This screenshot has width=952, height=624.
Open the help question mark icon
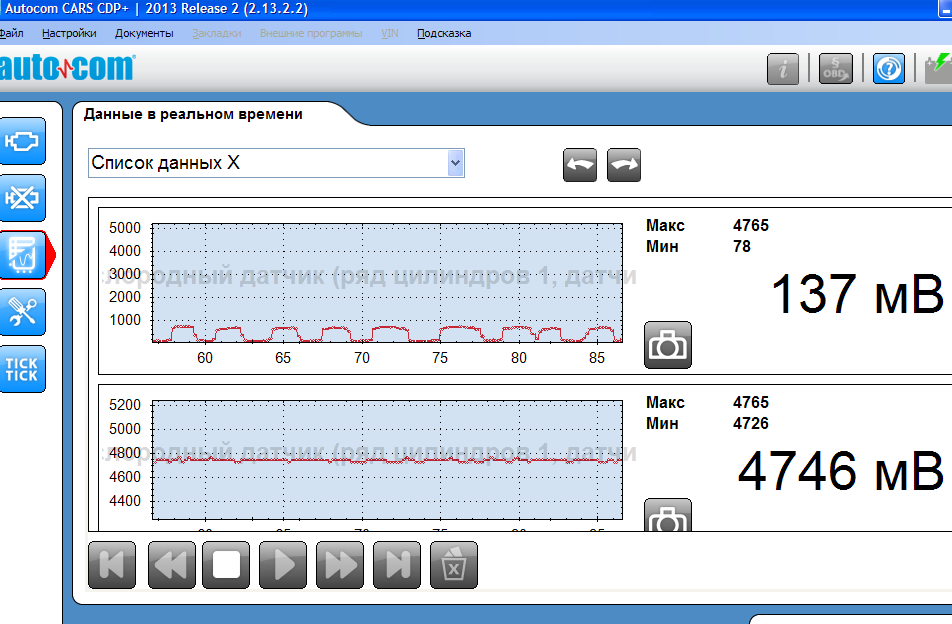888,68
